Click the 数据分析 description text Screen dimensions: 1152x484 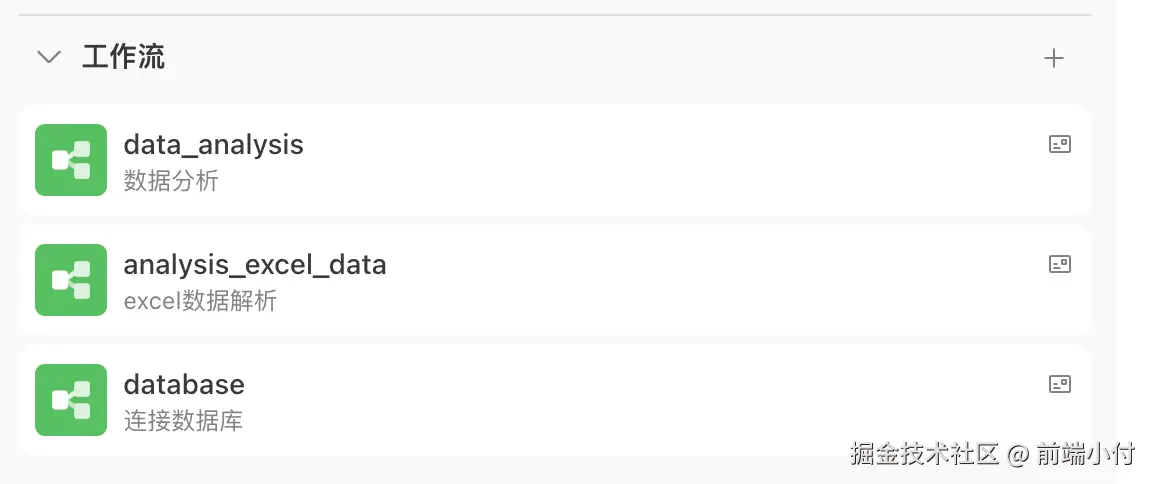[171, 181]
